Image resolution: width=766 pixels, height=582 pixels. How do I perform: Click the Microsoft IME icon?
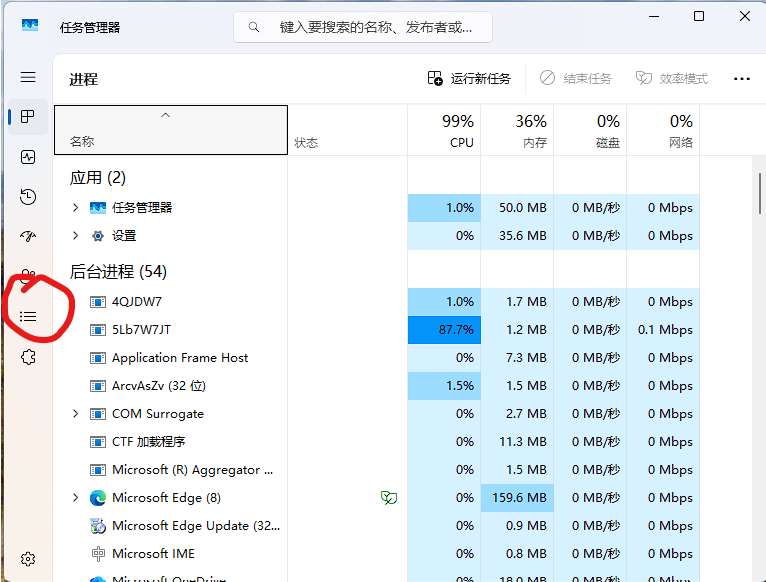coord(98,554)
